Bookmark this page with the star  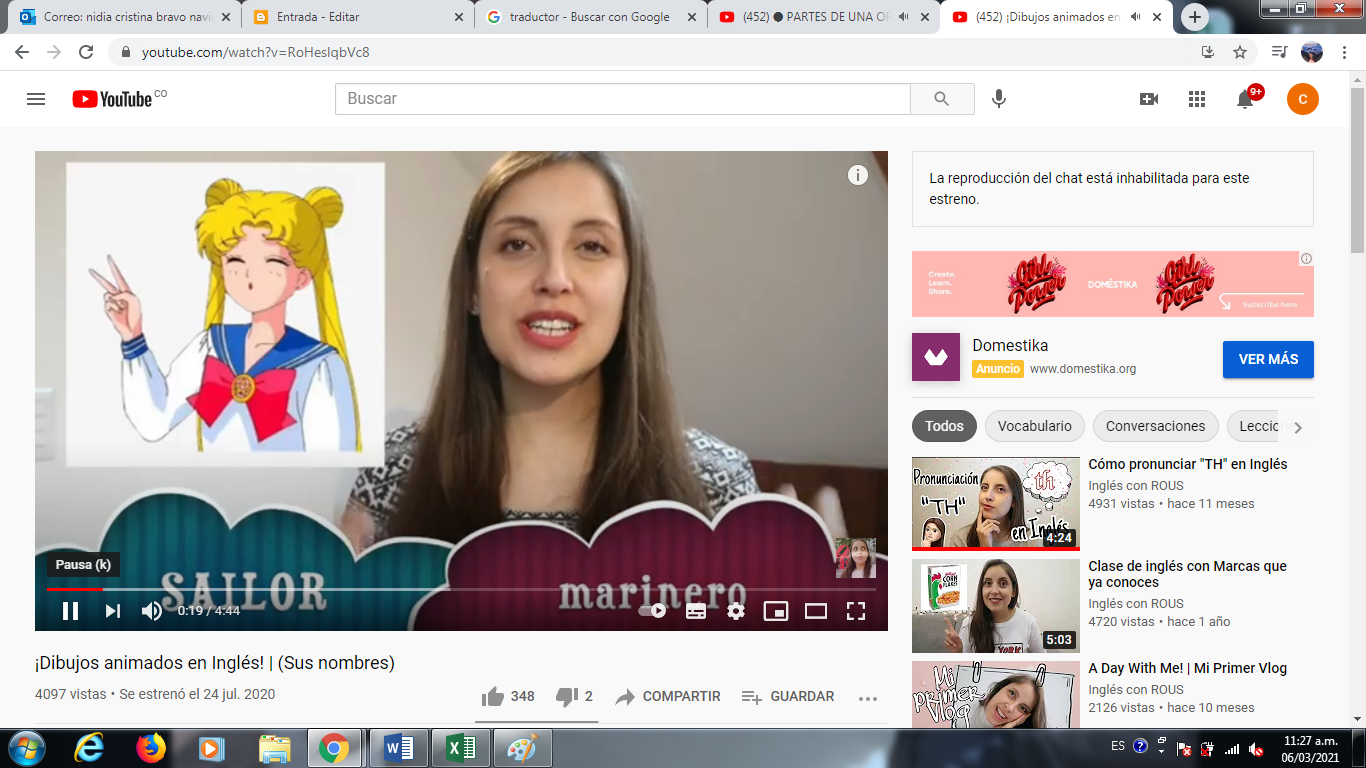(x=1240, y=52)
